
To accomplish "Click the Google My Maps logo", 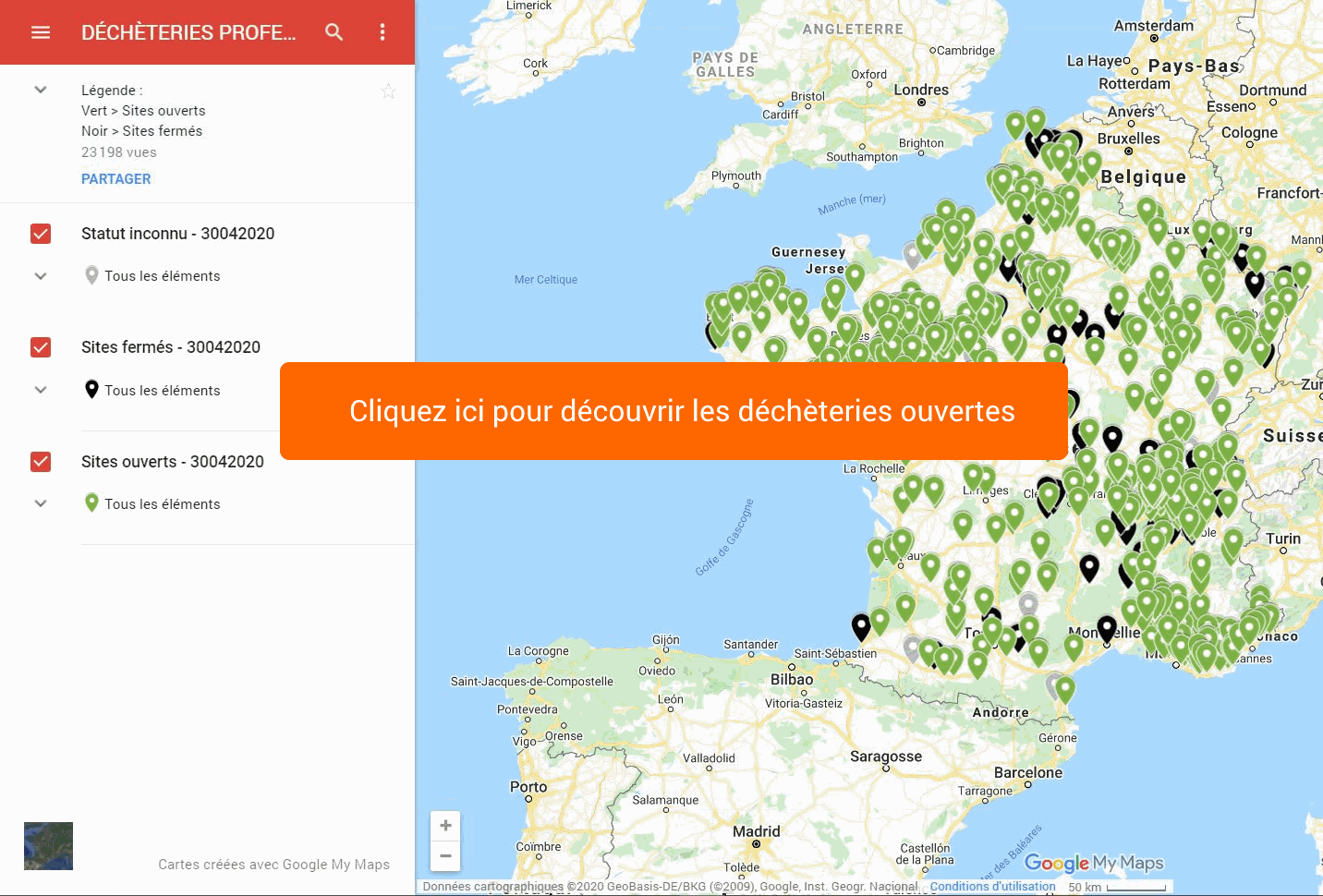I will pos(1094,863).
